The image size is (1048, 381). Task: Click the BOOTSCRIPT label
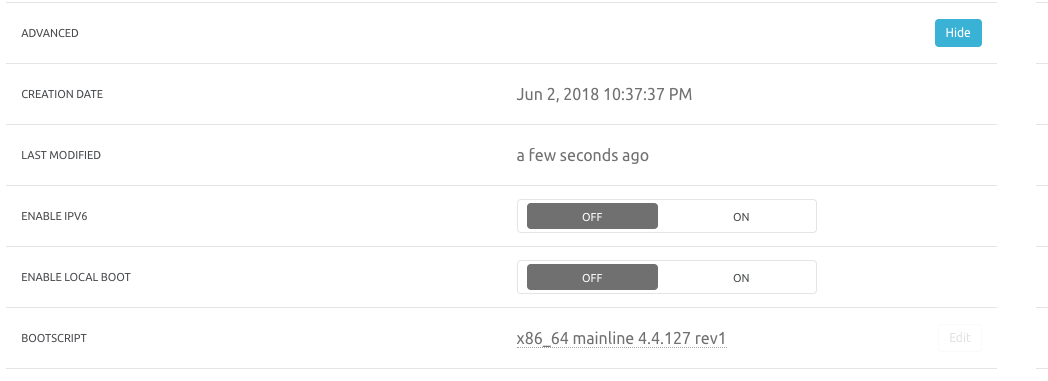pos(54,338)
